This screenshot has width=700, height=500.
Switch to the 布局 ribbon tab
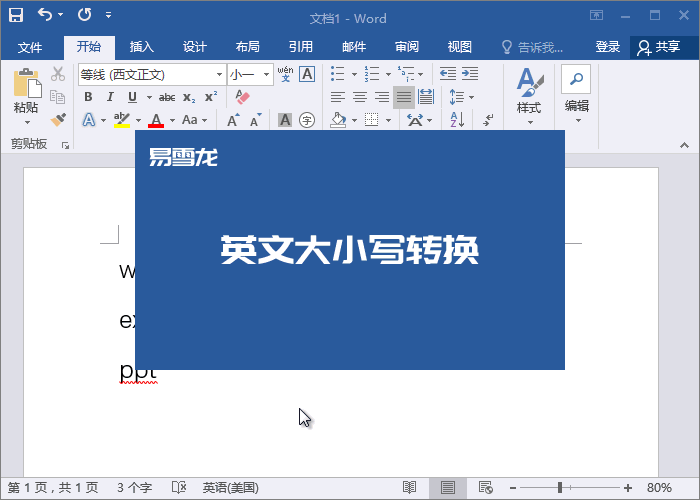247,47
